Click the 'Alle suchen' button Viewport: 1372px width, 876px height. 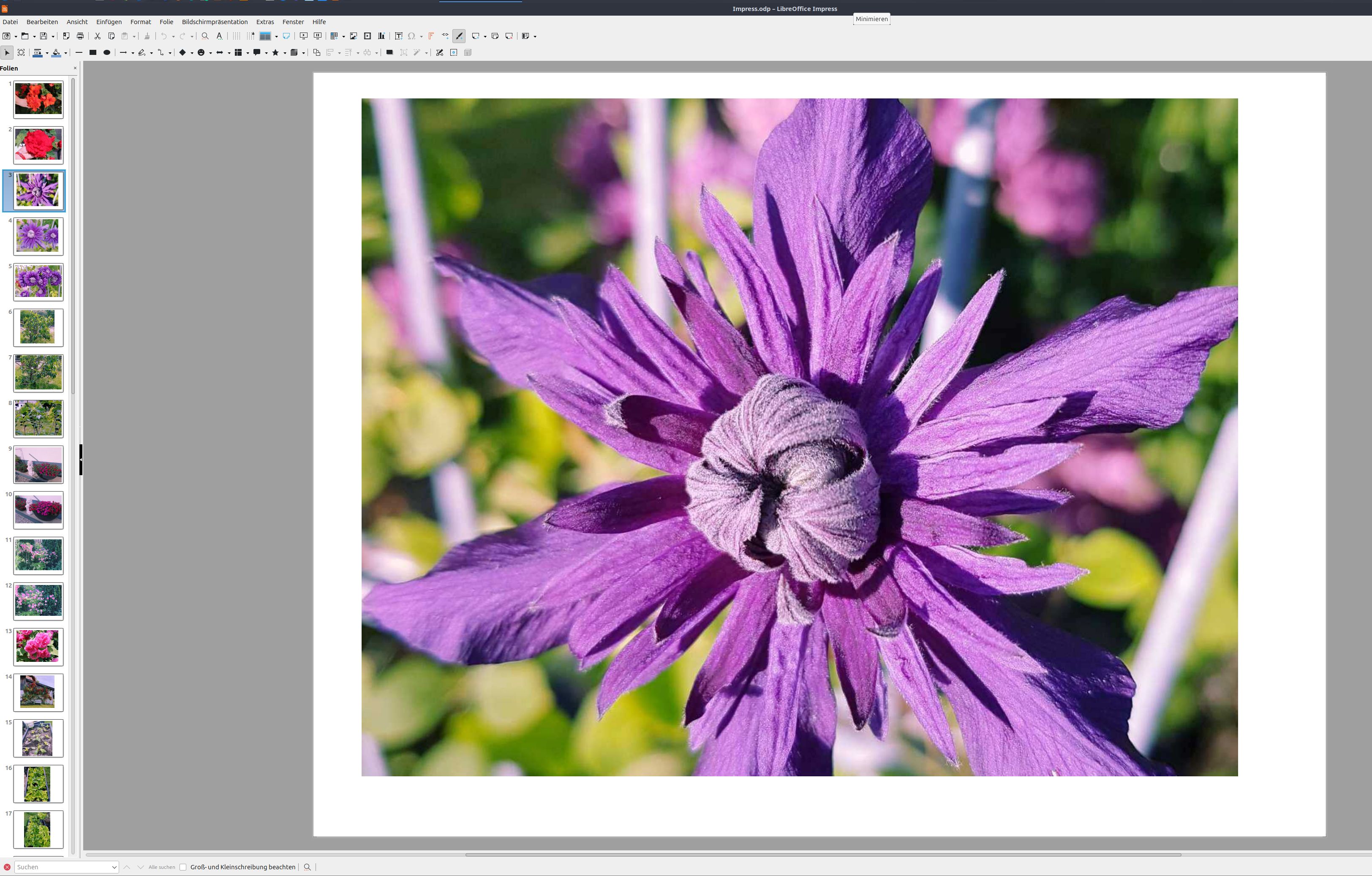point(162,867)
